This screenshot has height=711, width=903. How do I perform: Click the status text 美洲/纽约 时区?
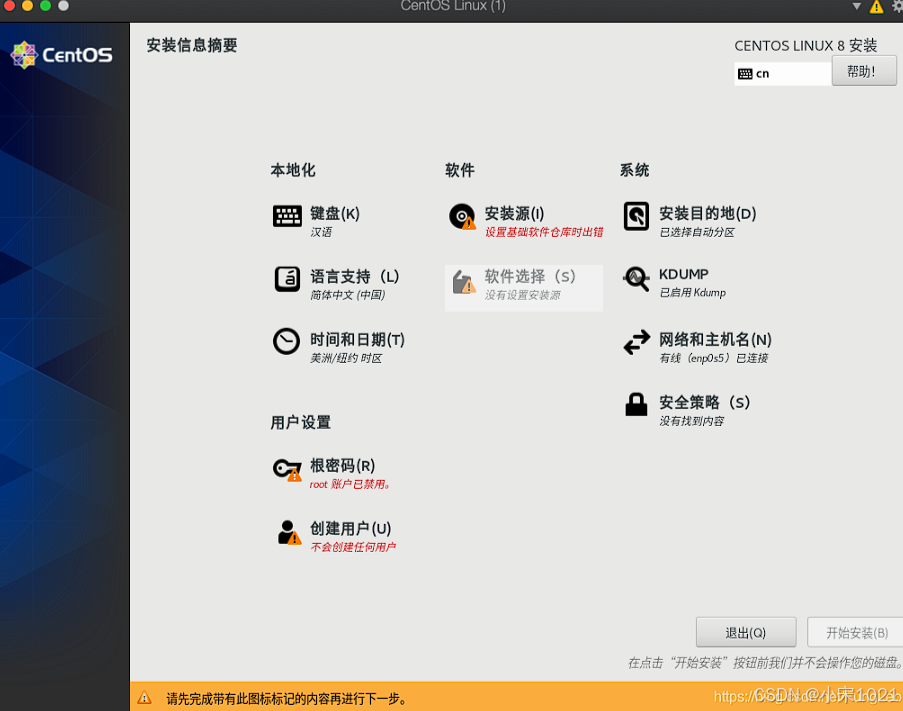(x=346, y=358)
